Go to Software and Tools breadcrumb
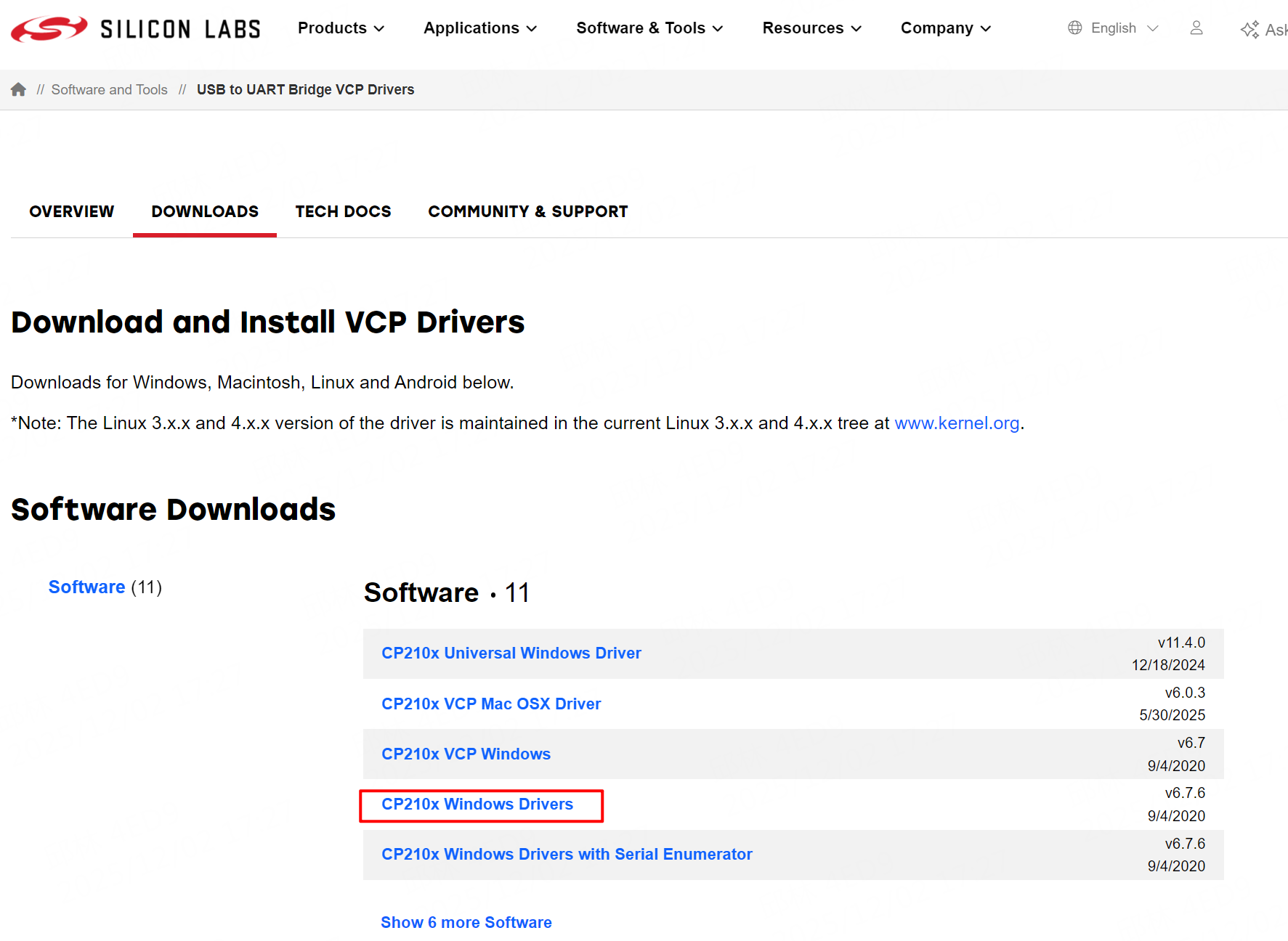 click(x=109, y=89)
